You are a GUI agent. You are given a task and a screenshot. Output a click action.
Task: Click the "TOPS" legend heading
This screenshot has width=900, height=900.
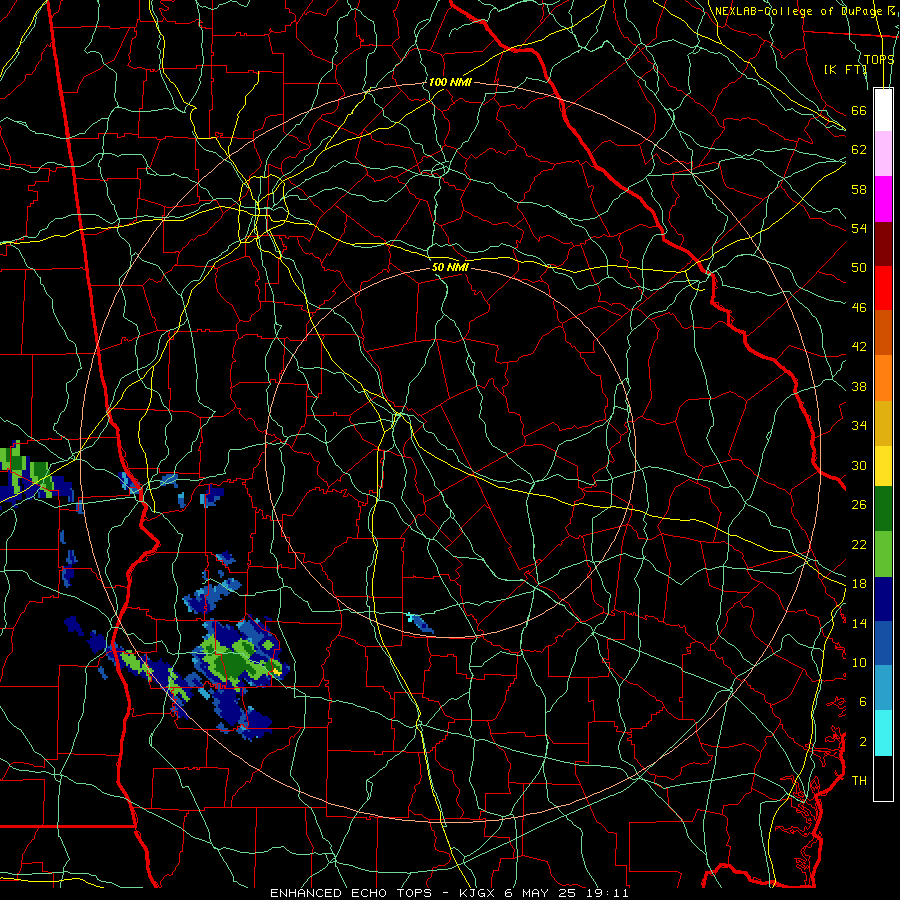(879, 59)
